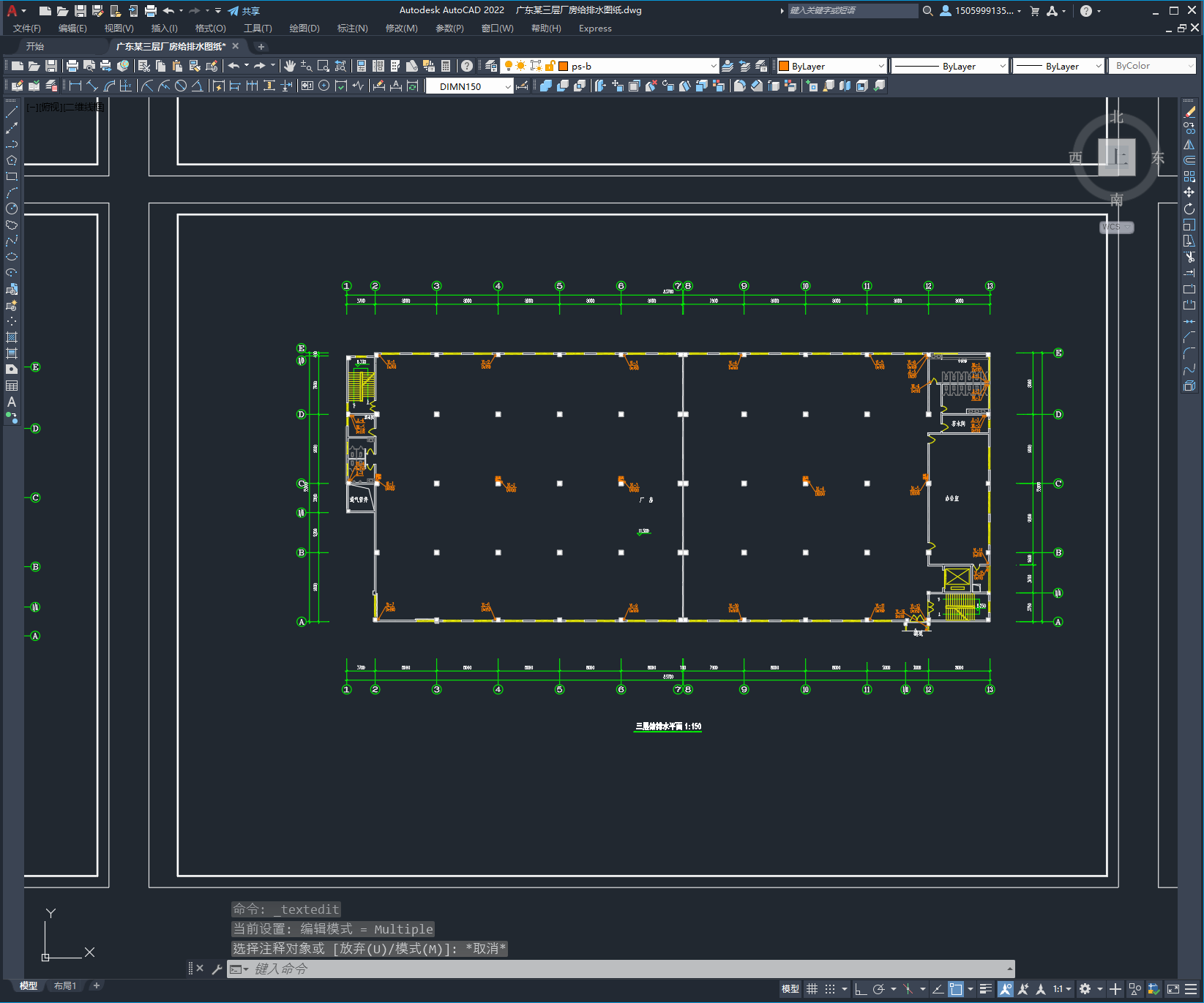Click the 模型 button in status bar
1204x1003 pixels.
pyautogui.click(x=790, y=989)
